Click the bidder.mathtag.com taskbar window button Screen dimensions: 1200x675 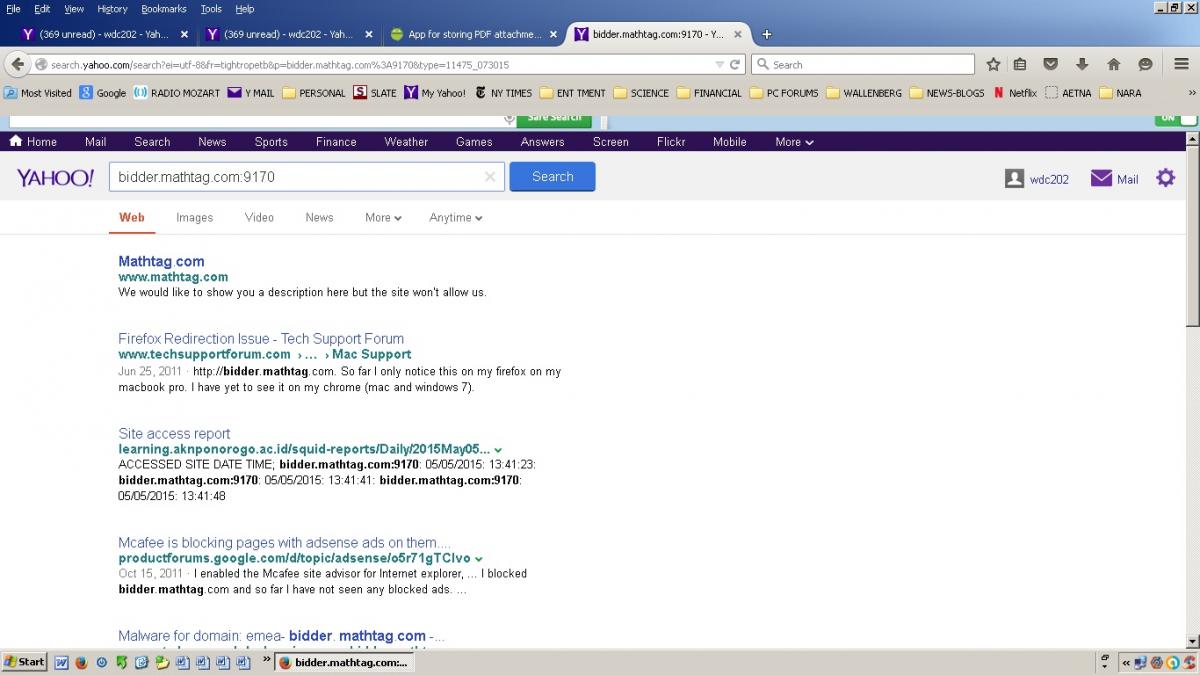[342, 662]
